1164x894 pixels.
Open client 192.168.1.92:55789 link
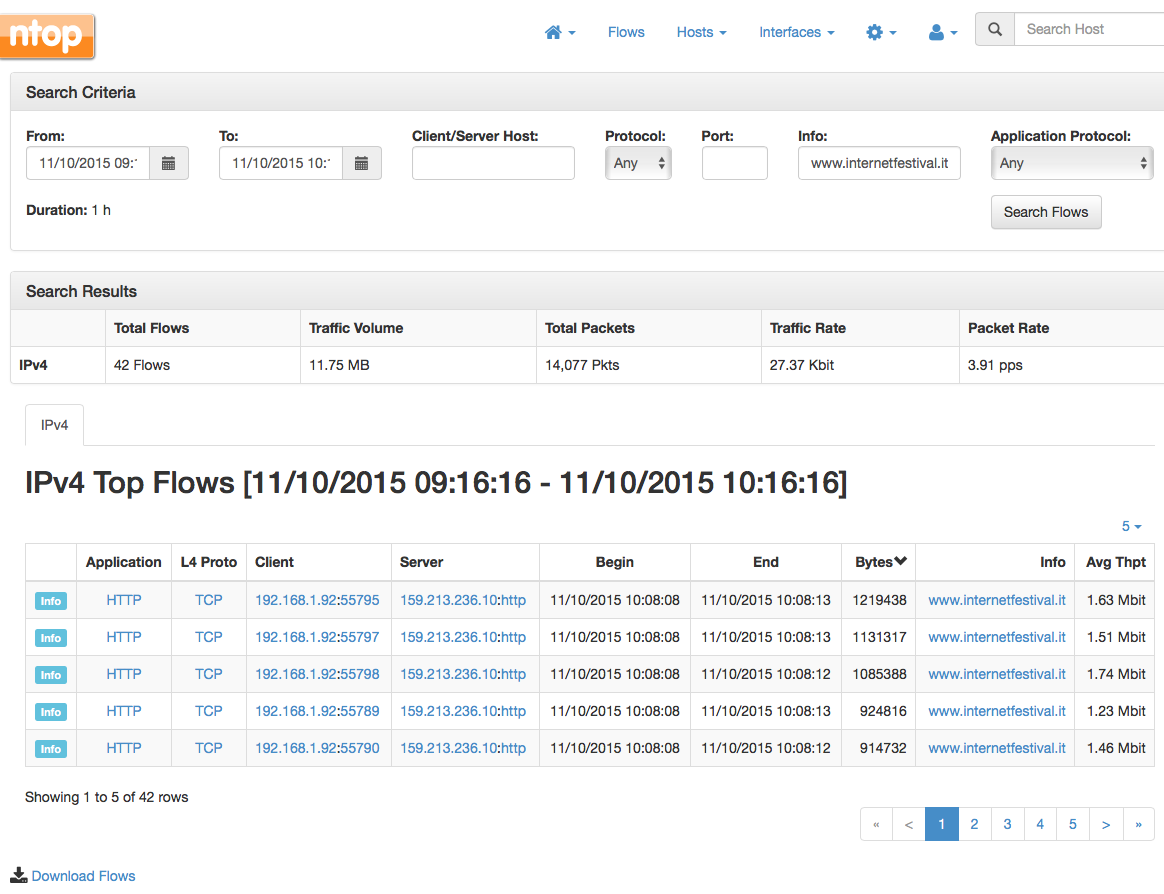317,711
